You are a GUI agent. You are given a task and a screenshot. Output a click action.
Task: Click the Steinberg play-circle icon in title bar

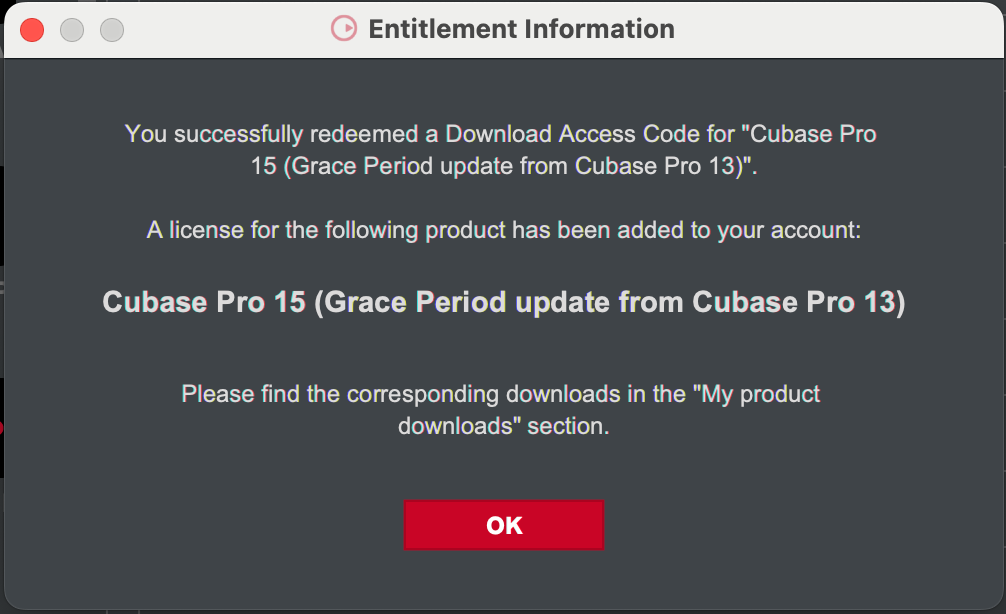[343, 29]
